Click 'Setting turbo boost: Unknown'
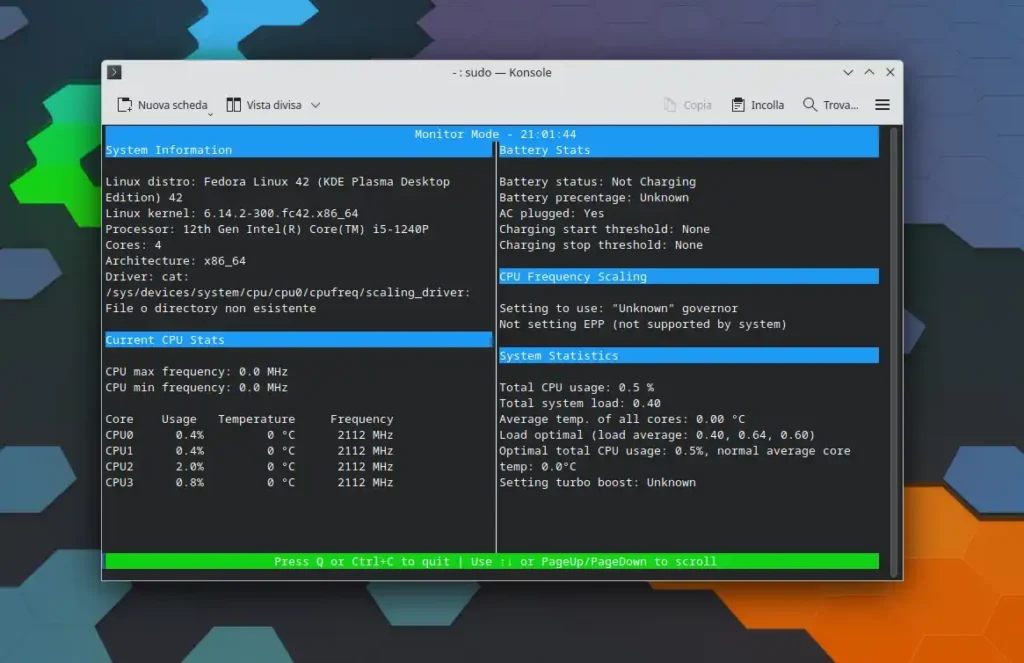Screen dimensions: 1024x663 pyautogui.click(x=598, y=482)
